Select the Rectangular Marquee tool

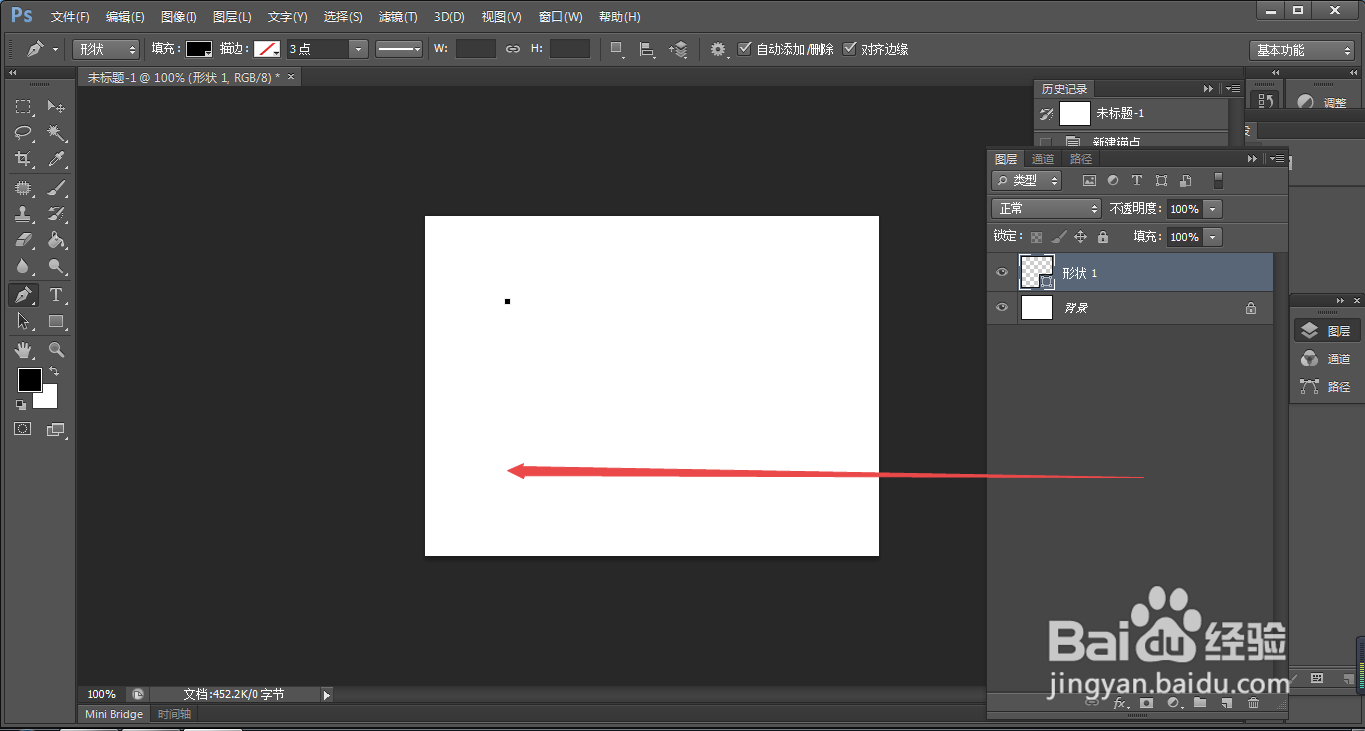[x=23, y=107]
